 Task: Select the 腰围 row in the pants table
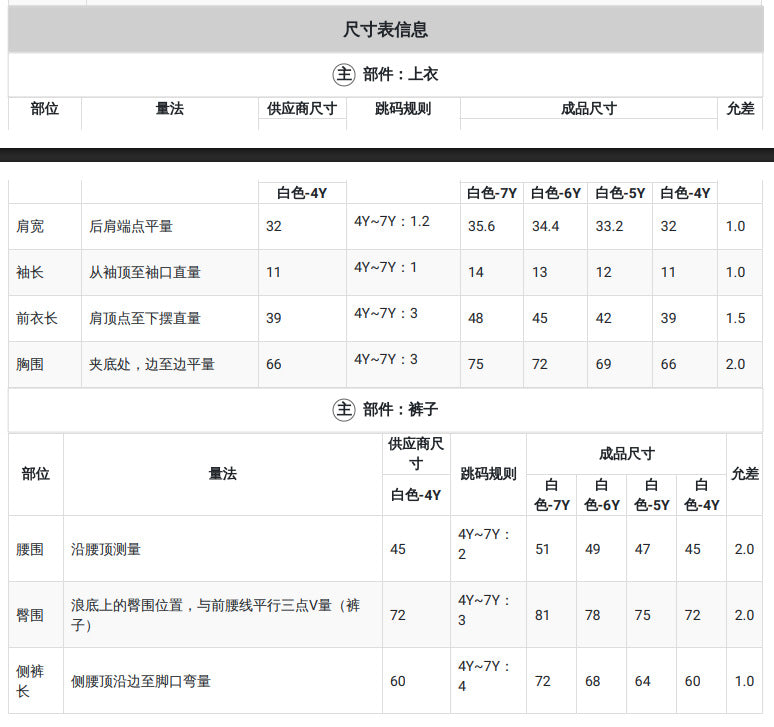tap(386, 549)
